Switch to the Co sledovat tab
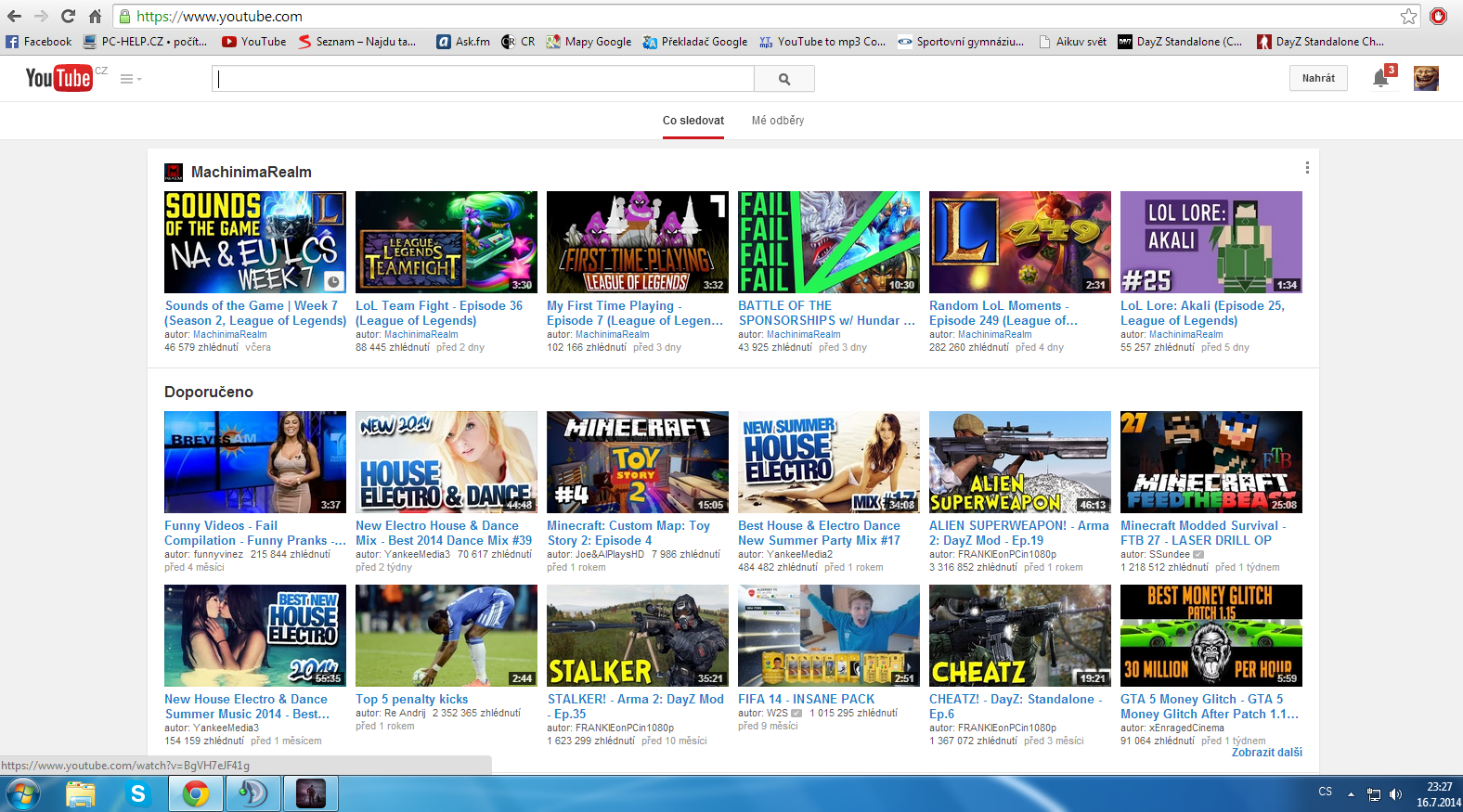Image resolution: width=1463 pixels, height=812 pixels. point(693,121)
